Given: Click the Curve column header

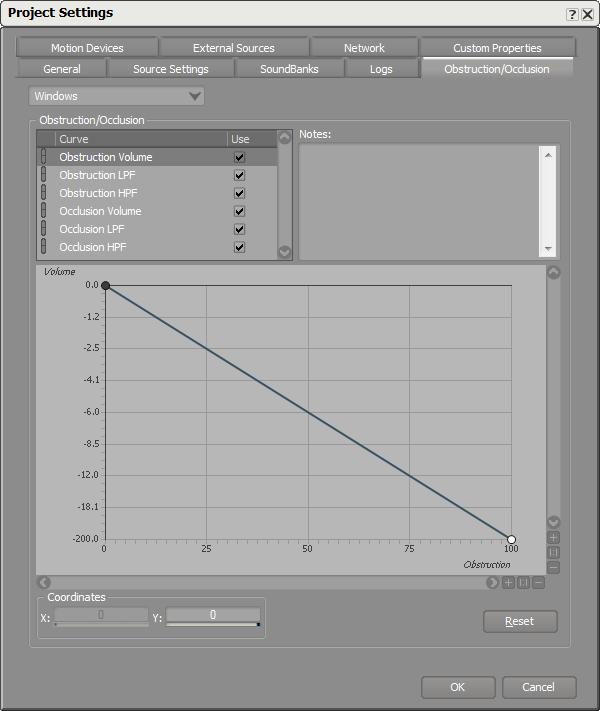Looking at the screenshot, I should [141, 139].
